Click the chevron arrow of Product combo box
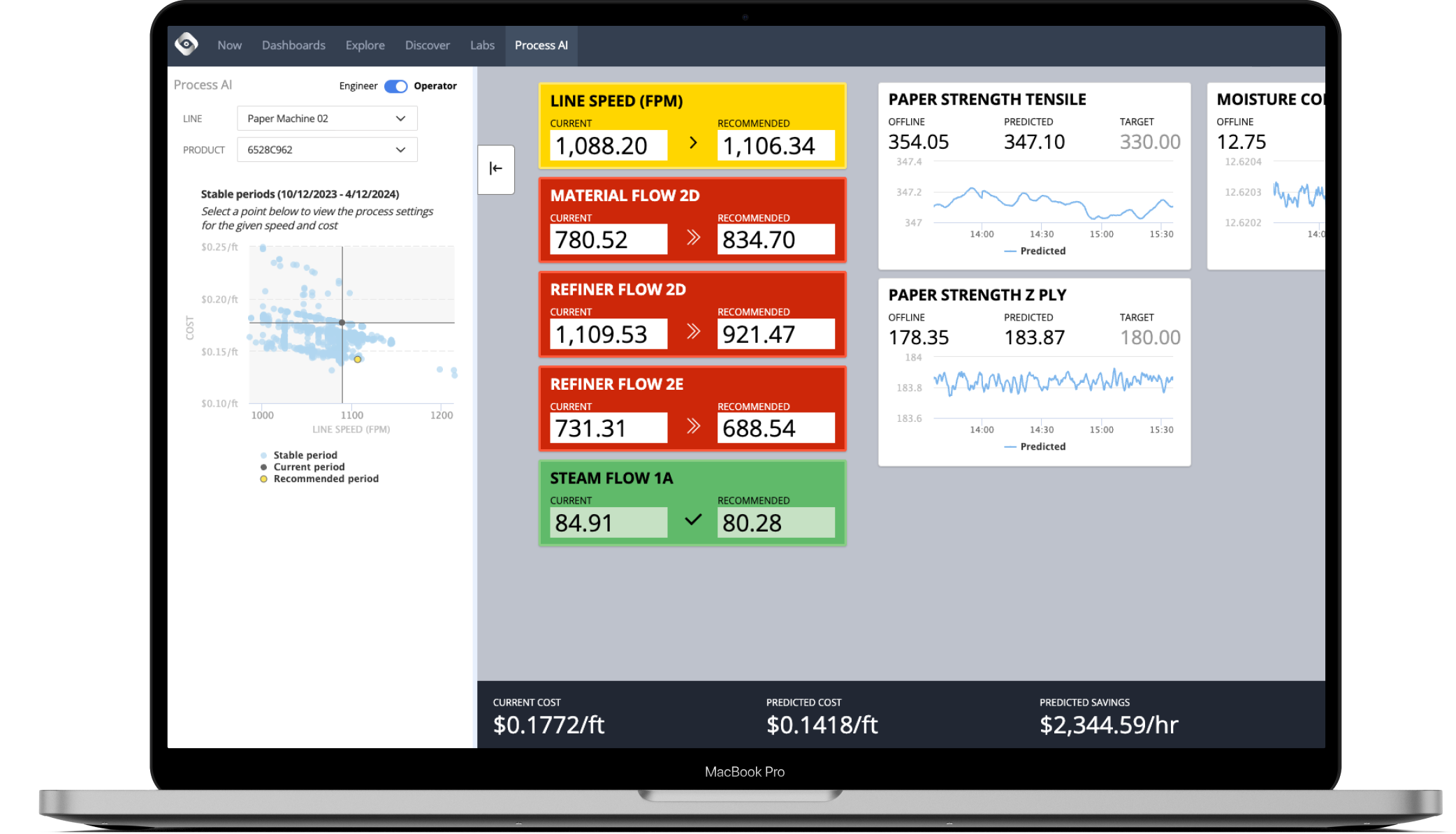Screen dimensions: 1456x834 [401, 149]
